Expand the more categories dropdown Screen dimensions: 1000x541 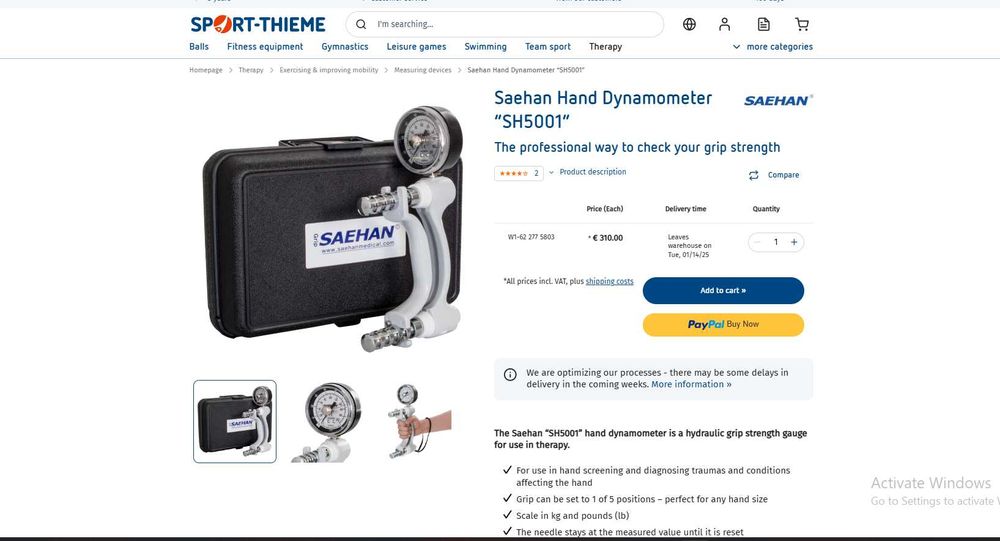click(x=773, y=47)
